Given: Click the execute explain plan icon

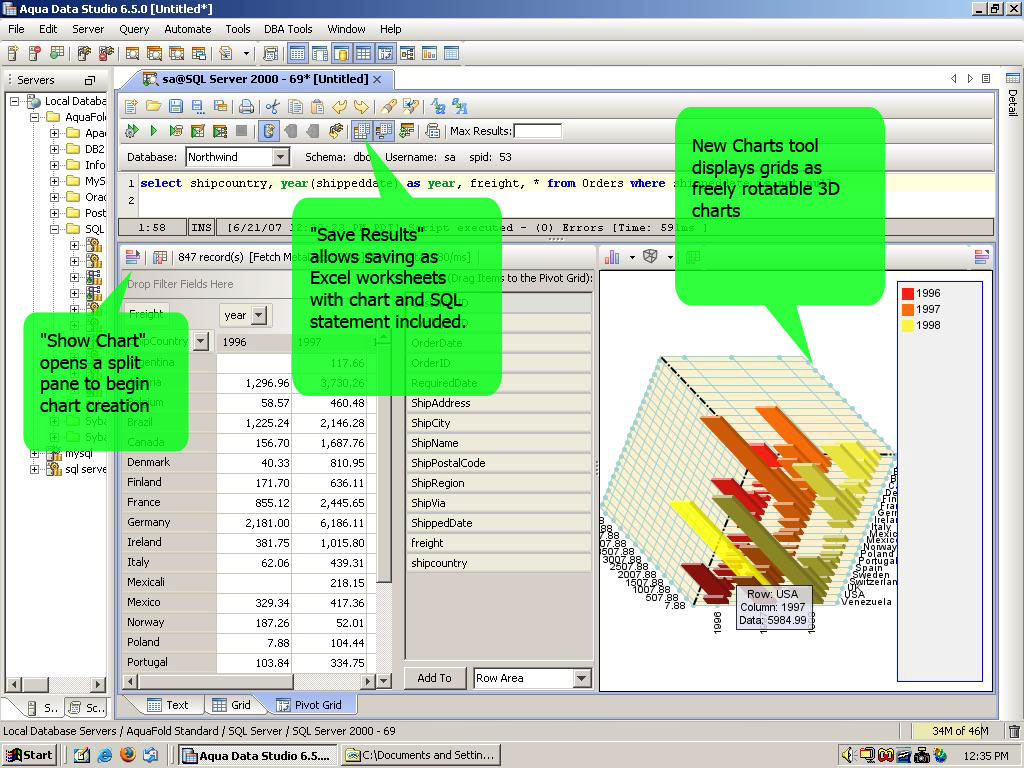Looking at the screenshot, I should 176,131.
